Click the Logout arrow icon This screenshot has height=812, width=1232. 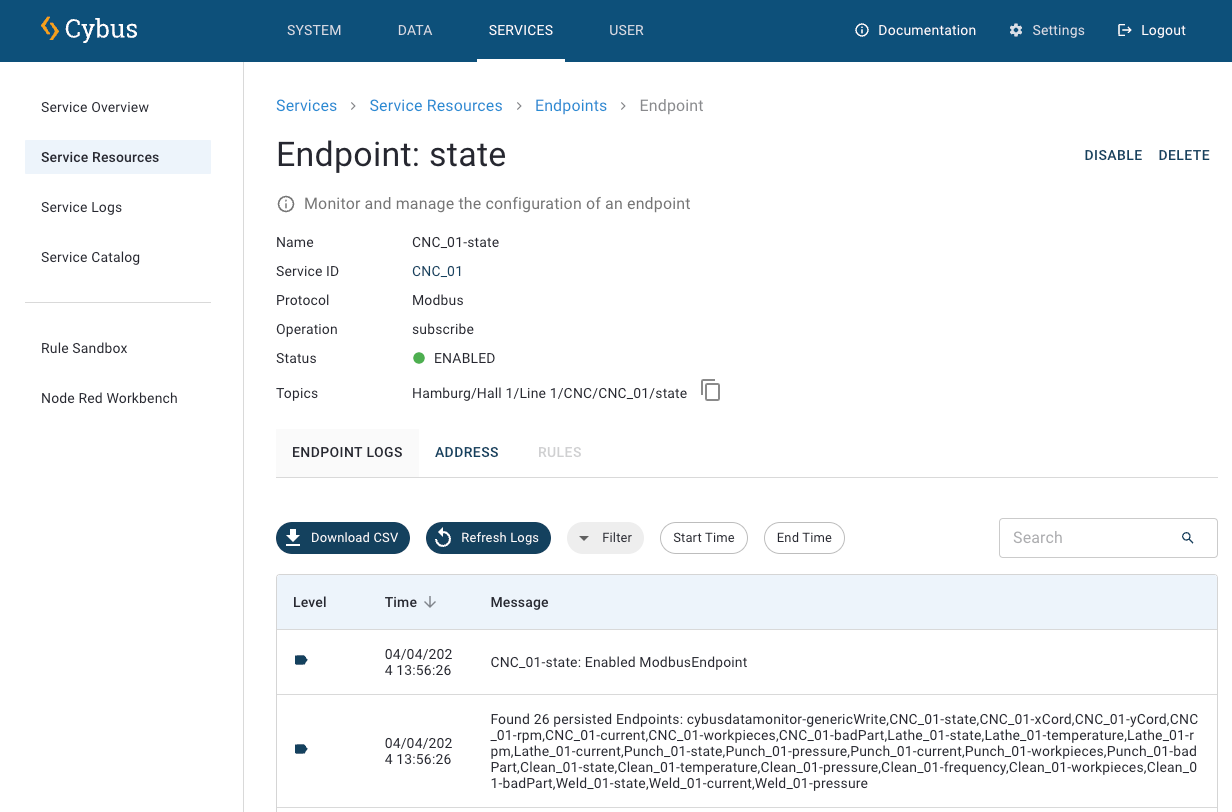(1125, 31)
